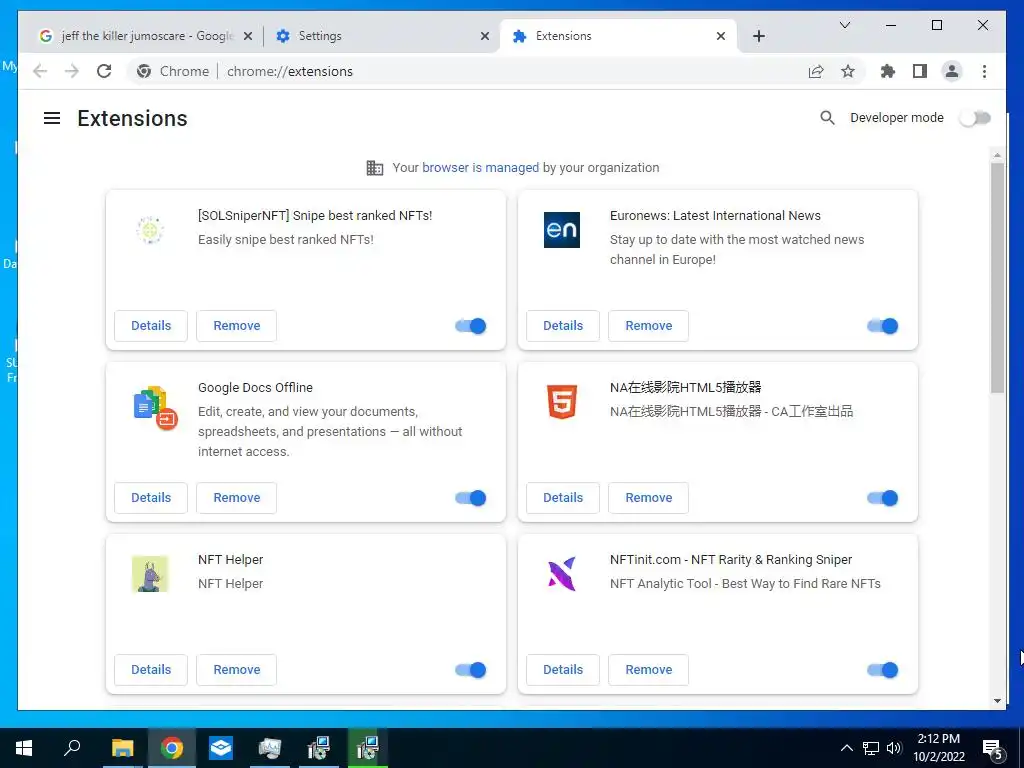Click the Chrome site info chip
The height and width of the screenshot is (768, 1024).
(173, 71)
